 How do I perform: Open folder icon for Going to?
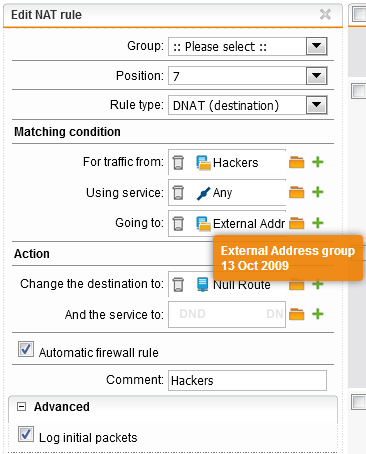(x=296, y=223)
